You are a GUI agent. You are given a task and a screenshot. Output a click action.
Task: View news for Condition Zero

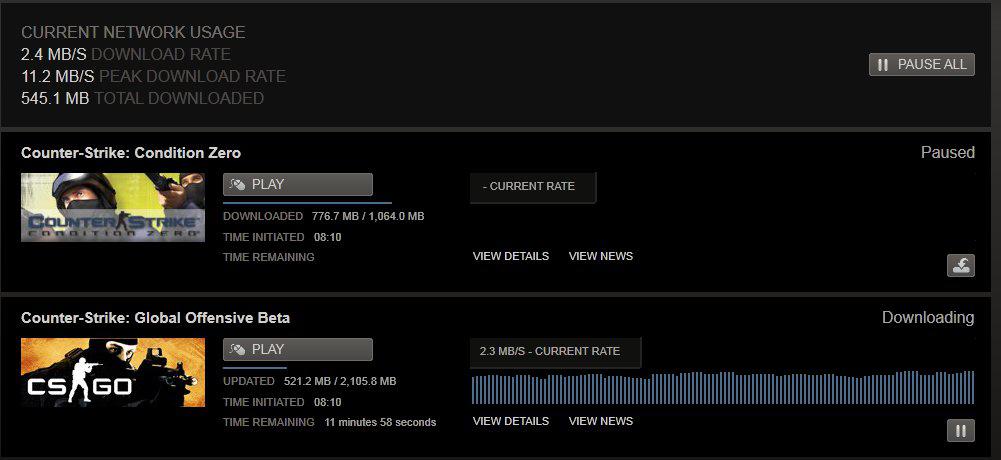(601, 256)
